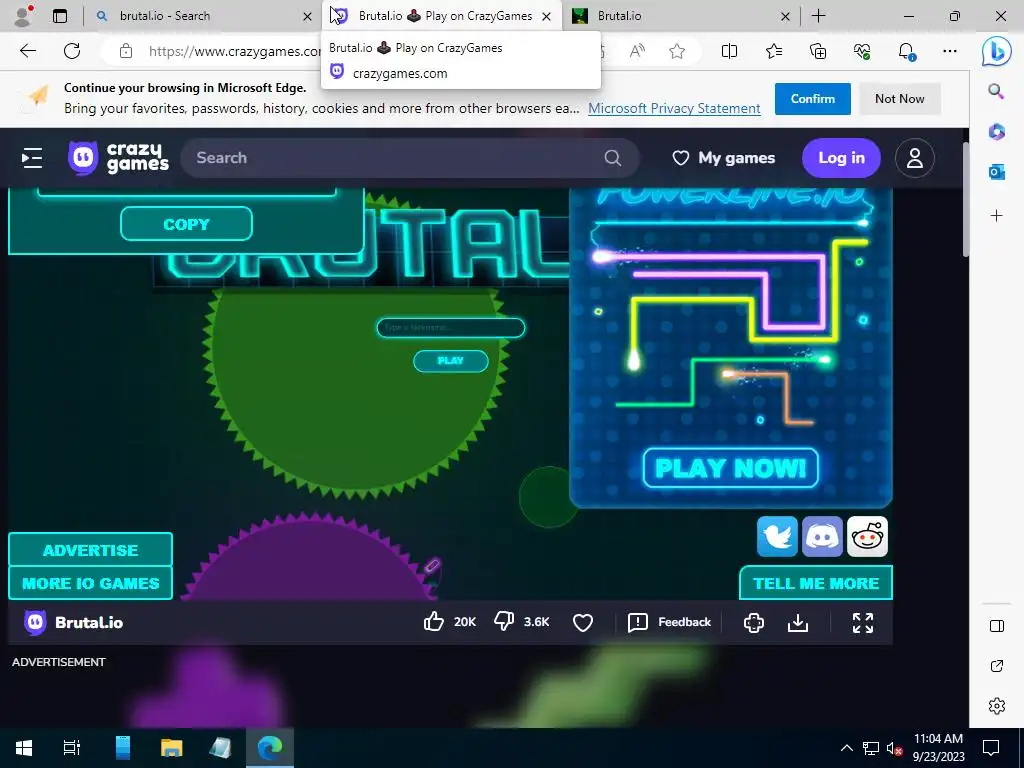Go back in browser history
The image size is (1024, 768).
[x=27, y=51]
